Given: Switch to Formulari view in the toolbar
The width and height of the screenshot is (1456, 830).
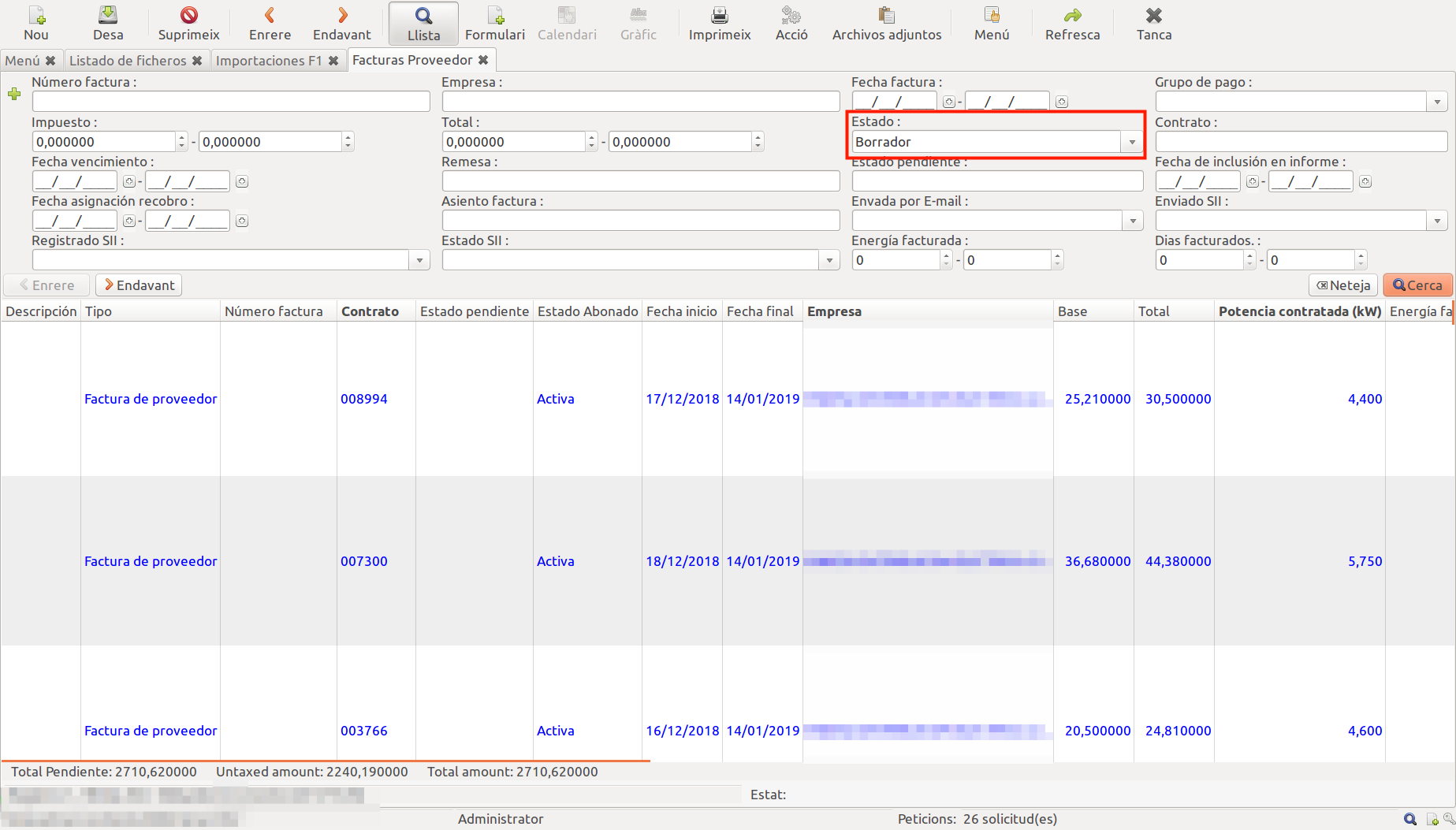Looking at the screenshot, I should click(495, 24).
